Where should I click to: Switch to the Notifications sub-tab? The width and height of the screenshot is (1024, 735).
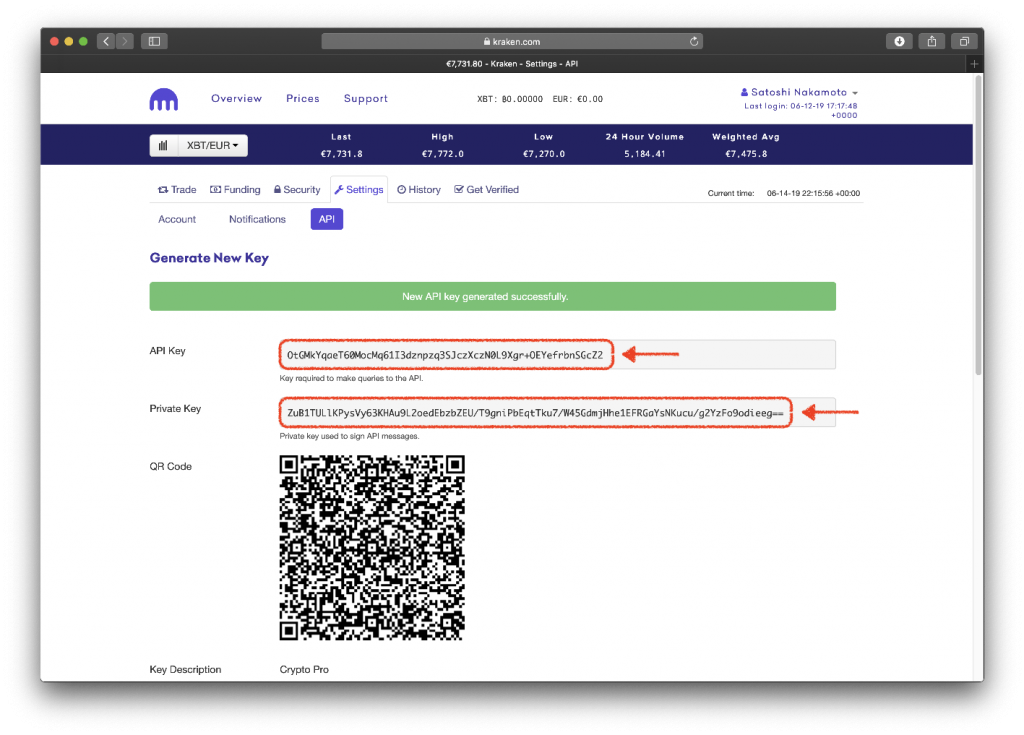point(257,219)
